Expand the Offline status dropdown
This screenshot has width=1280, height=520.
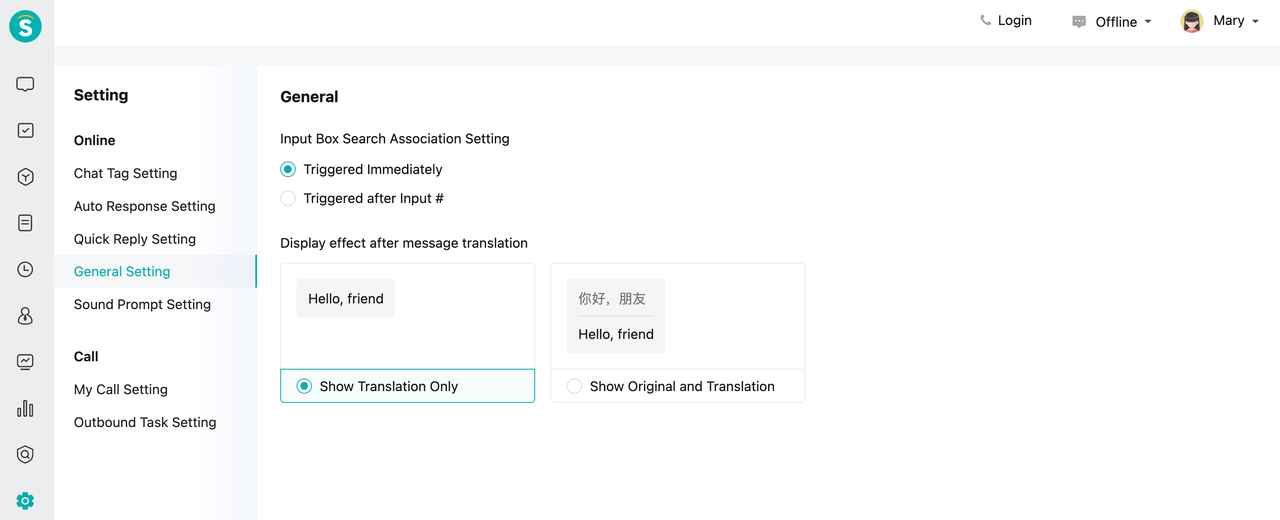[x=1113, y=22]
